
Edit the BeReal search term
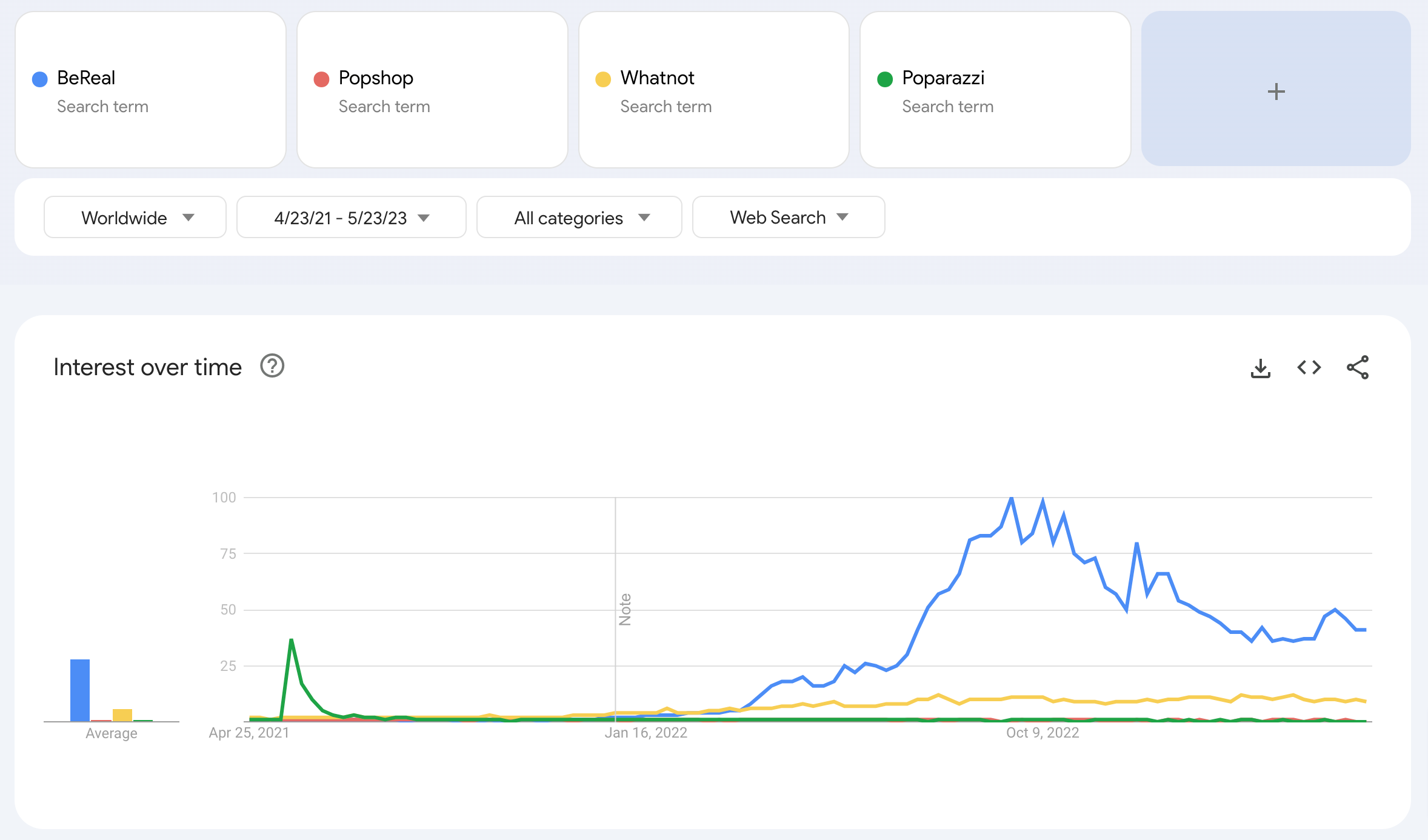86,78
